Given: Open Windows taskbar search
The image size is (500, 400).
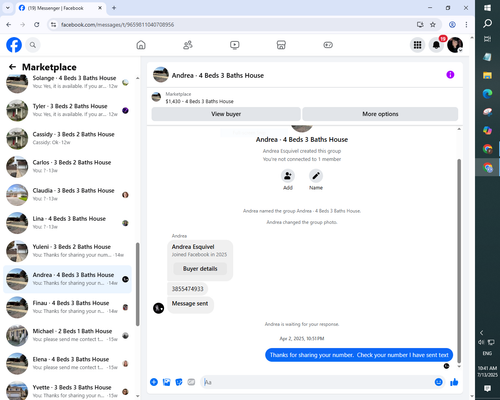Looking at the screenshot, I should pyautogui.click(x=487, y=23).
